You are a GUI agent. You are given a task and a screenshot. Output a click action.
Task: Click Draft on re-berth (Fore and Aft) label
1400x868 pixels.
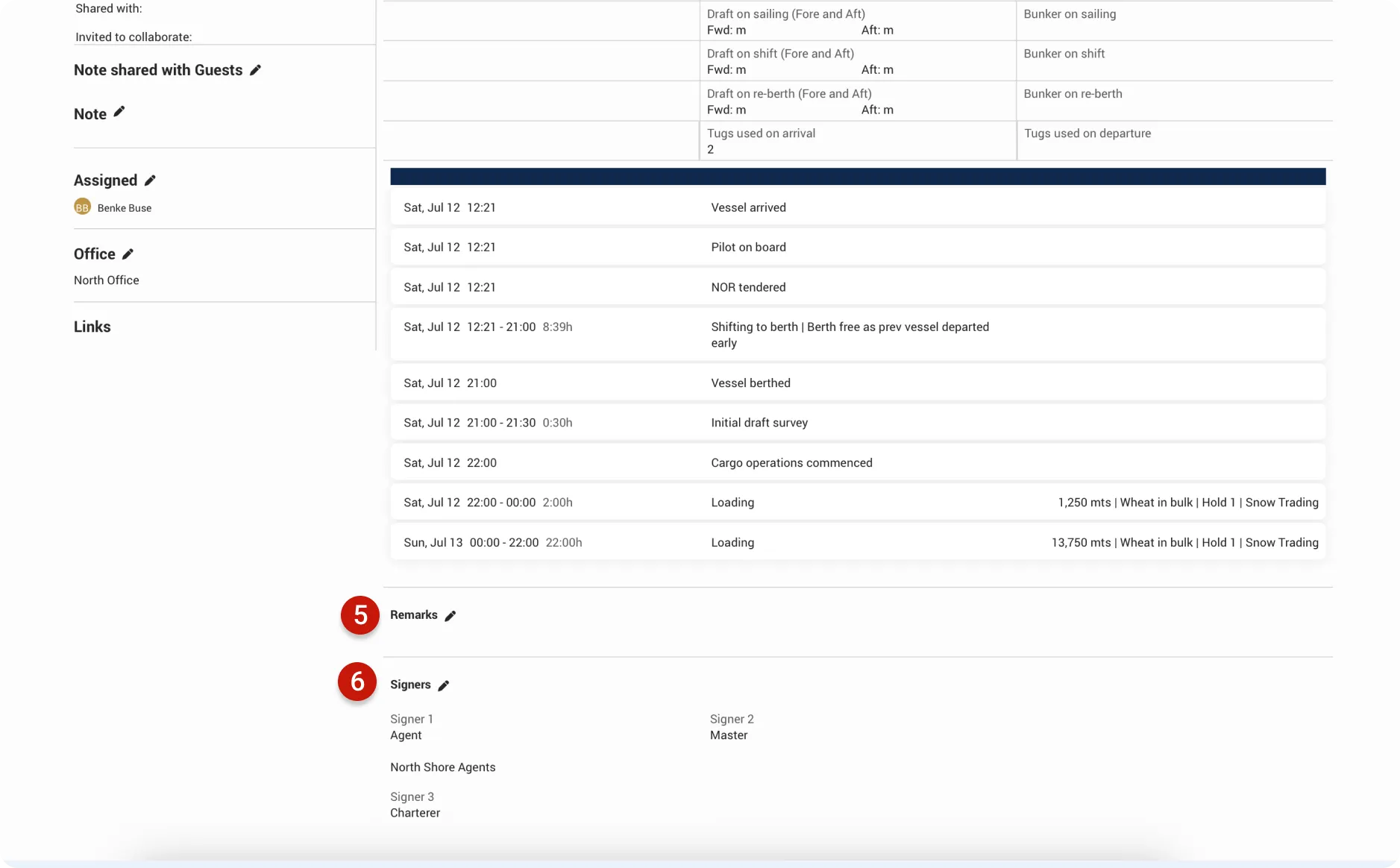tap(789, 93)
